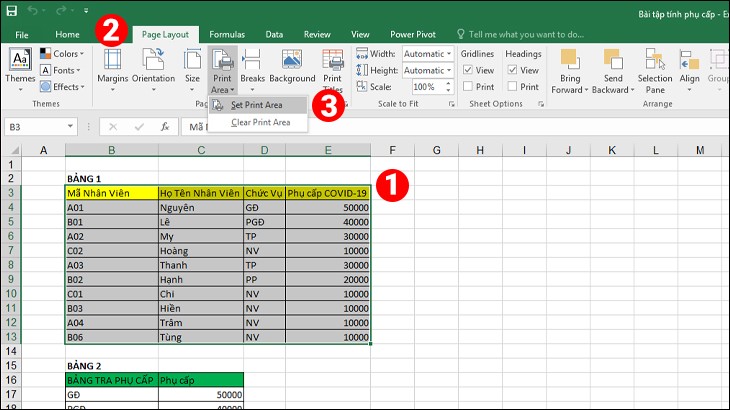Click the BẢNG 1 title cell
This screenshot has width=730, height=410.
112,179
